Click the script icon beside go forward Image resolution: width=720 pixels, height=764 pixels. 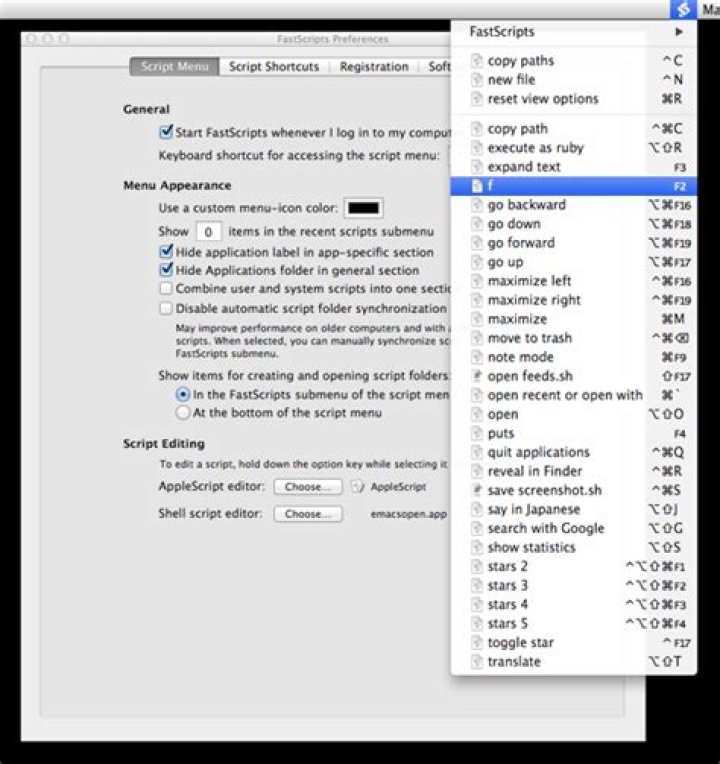[477, 243]
